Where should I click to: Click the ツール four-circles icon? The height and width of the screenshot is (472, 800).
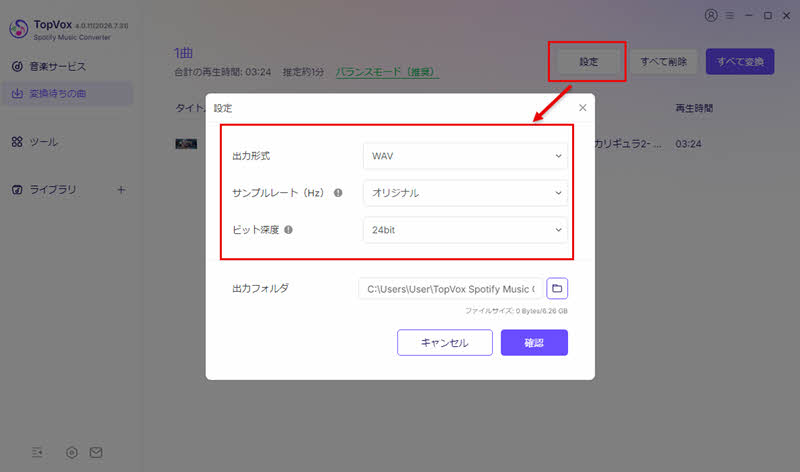tap(17, 142)
